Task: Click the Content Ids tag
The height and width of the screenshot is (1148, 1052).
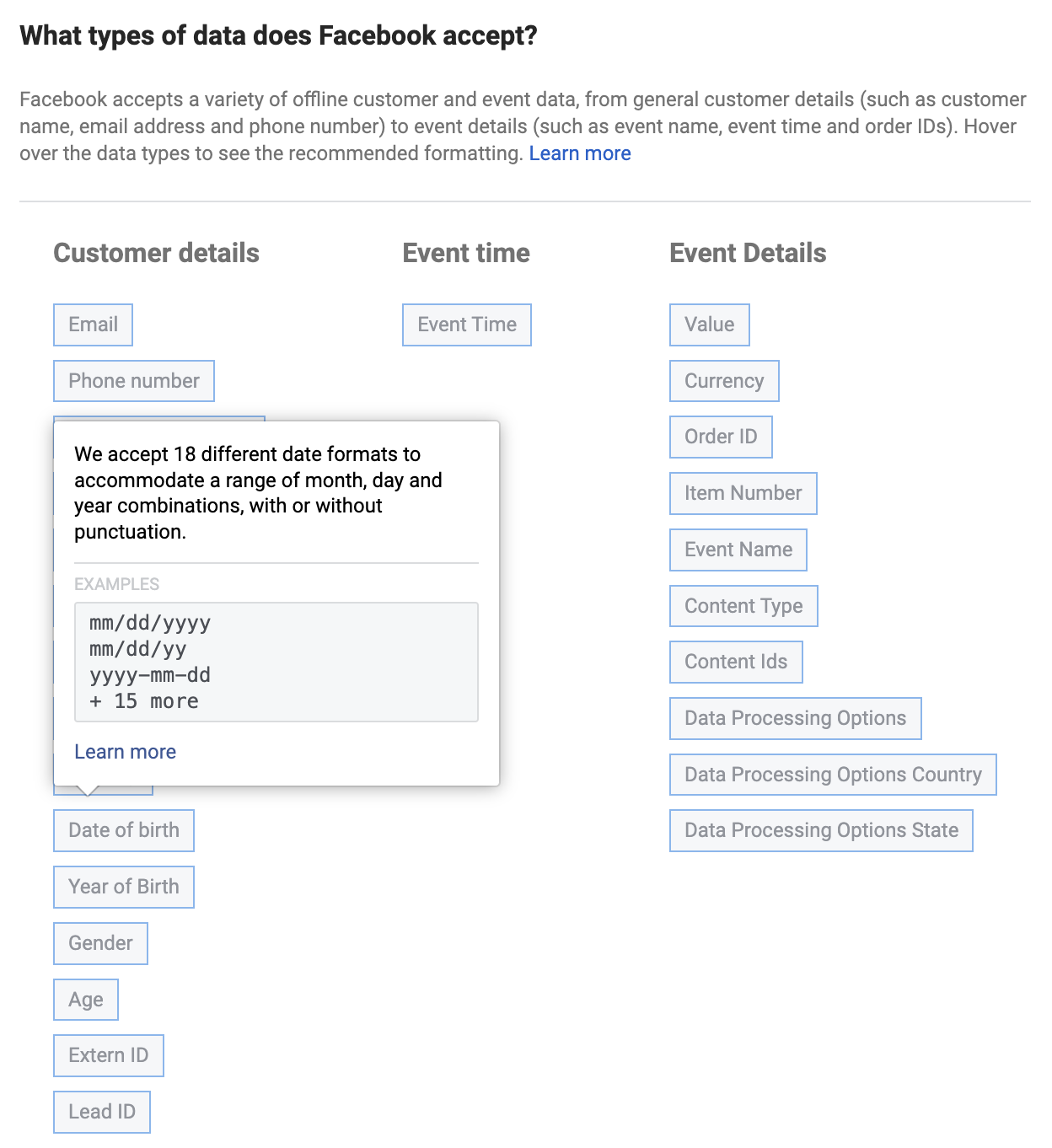Action: [736, 662]
